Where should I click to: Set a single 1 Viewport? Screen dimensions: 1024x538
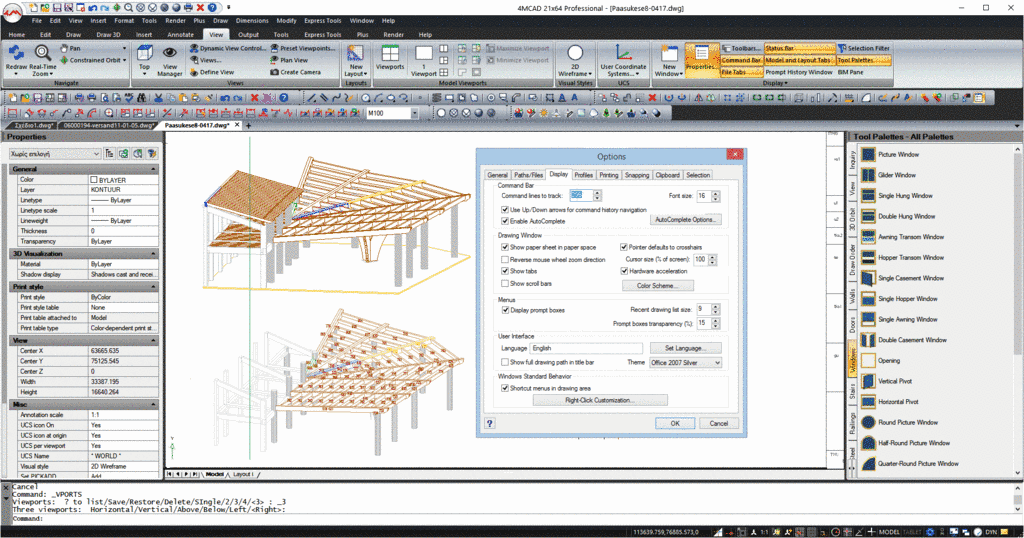click(424, 61)
